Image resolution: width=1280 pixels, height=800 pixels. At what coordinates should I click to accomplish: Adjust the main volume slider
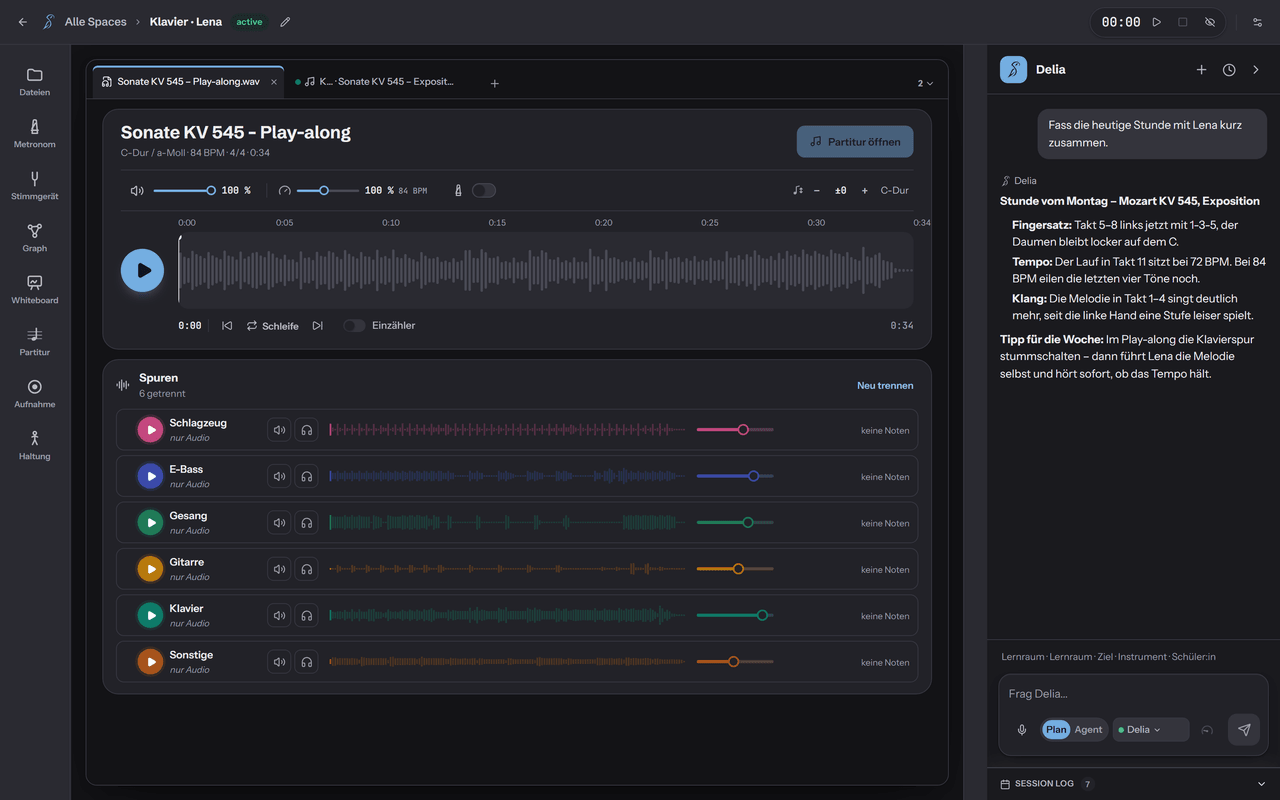[182, 190]
